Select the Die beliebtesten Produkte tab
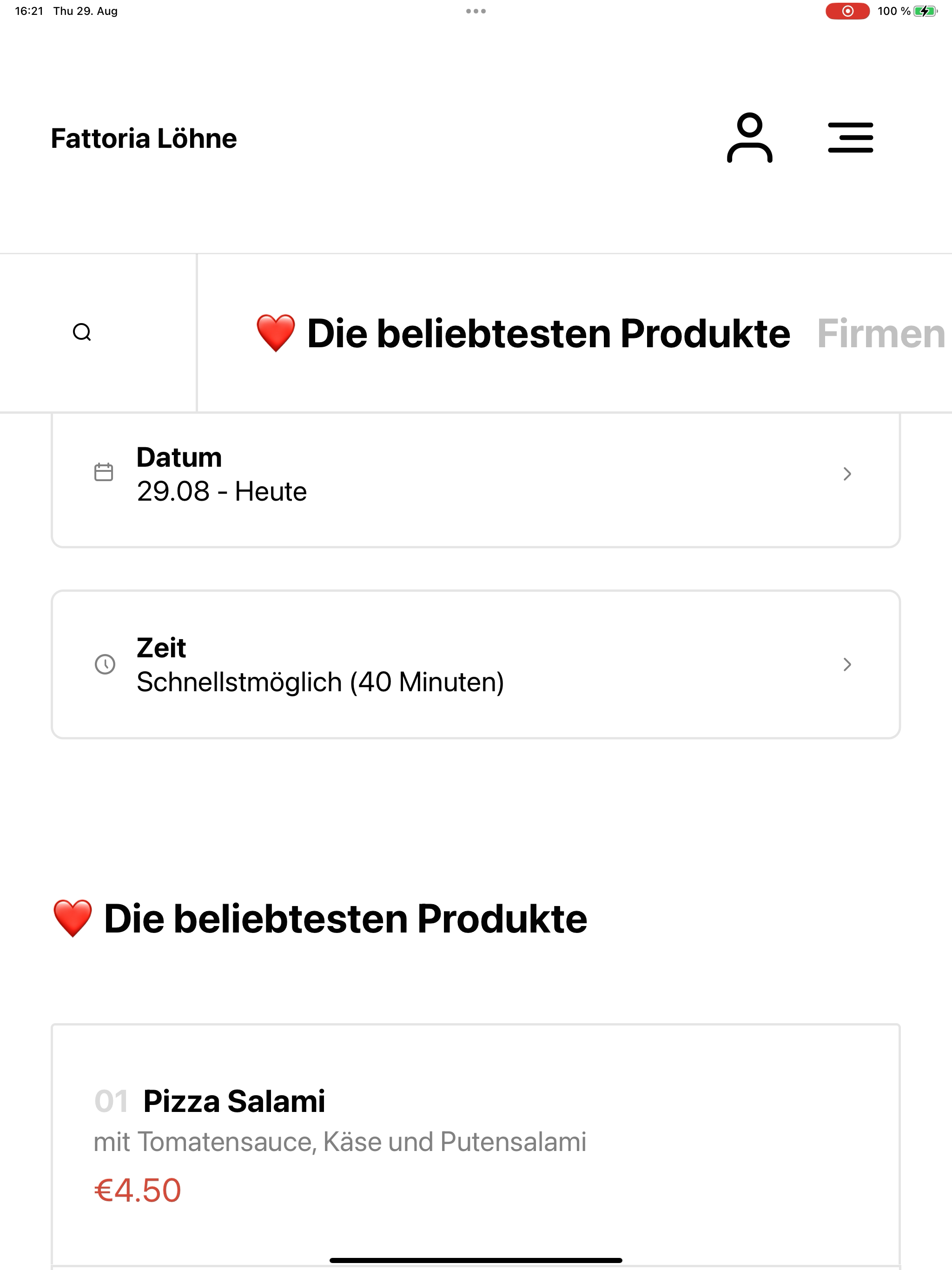Image resolution: width=952 pixels, height=1270 pixels. (x=522, y=333)
